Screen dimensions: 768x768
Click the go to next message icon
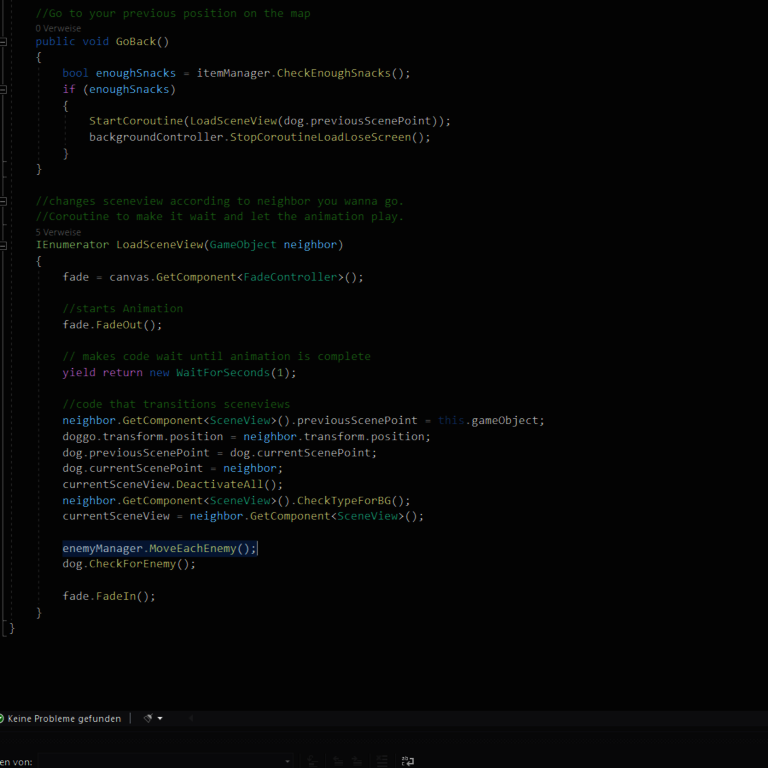355,761
